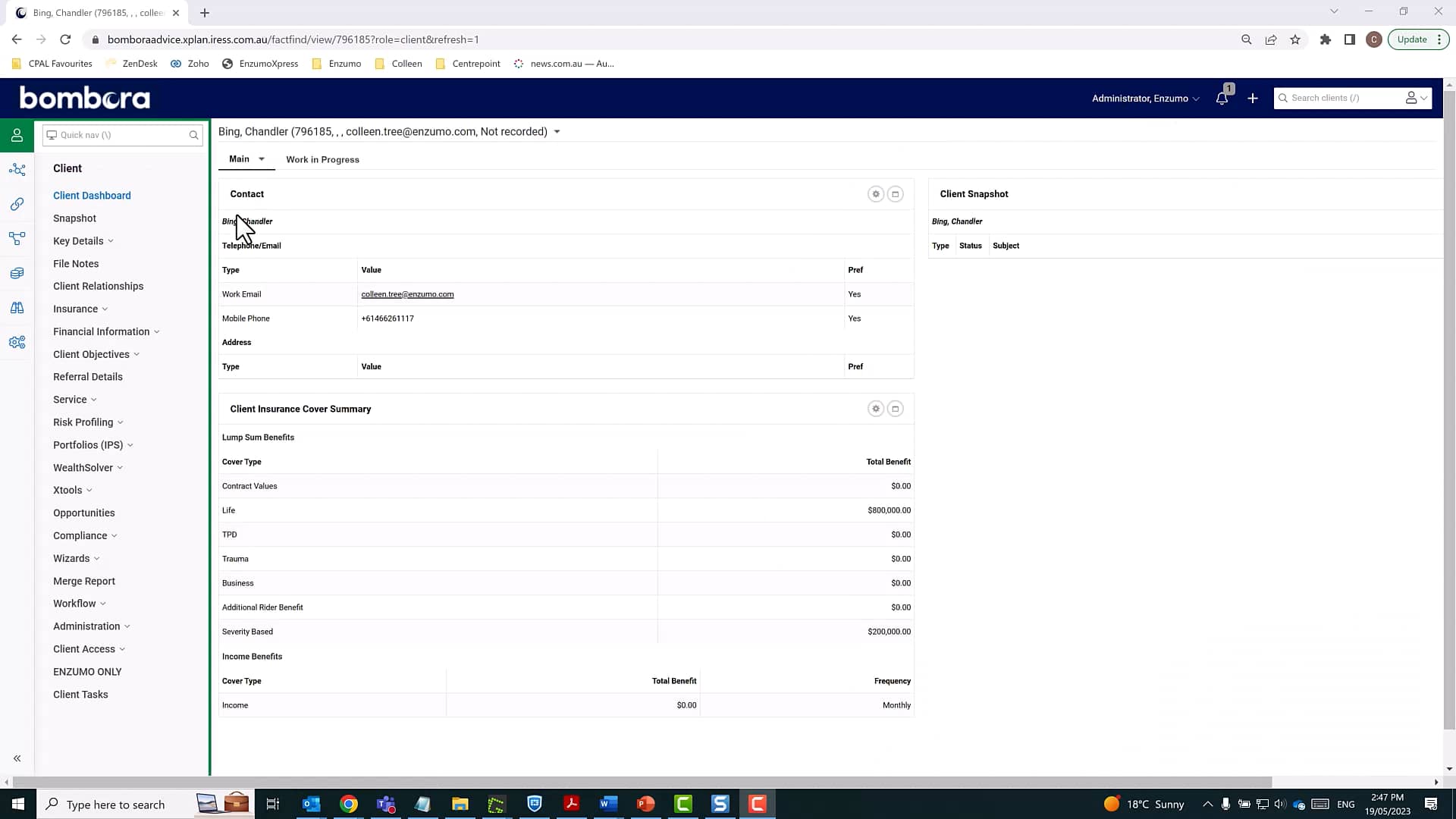Viewport: 1456px width, 819px height.
Task: Expand the Financial Information section
Action: pyautogui.click(x=106, y=331)
